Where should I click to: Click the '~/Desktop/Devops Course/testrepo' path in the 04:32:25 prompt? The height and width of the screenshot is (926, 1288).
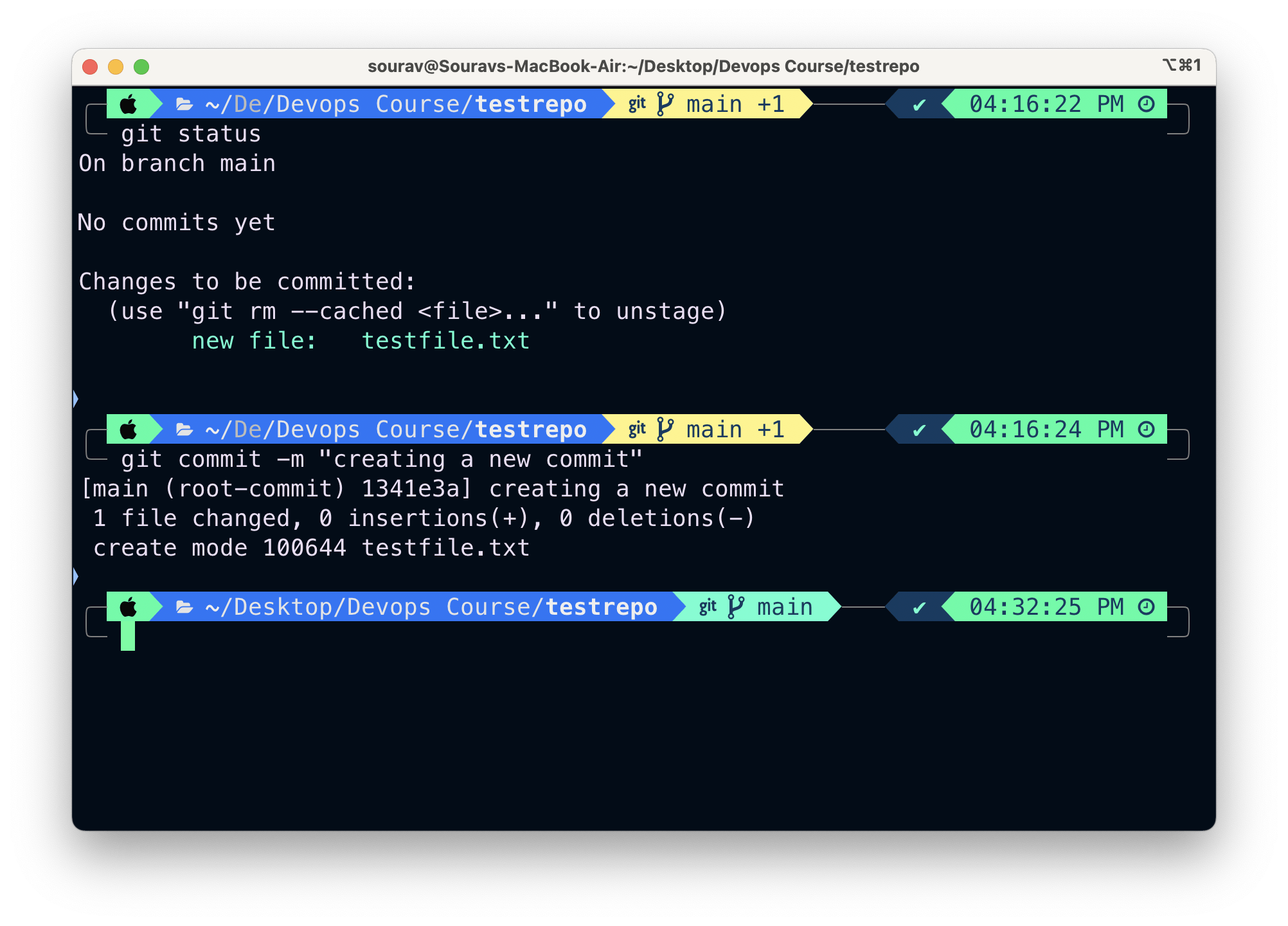431,607
